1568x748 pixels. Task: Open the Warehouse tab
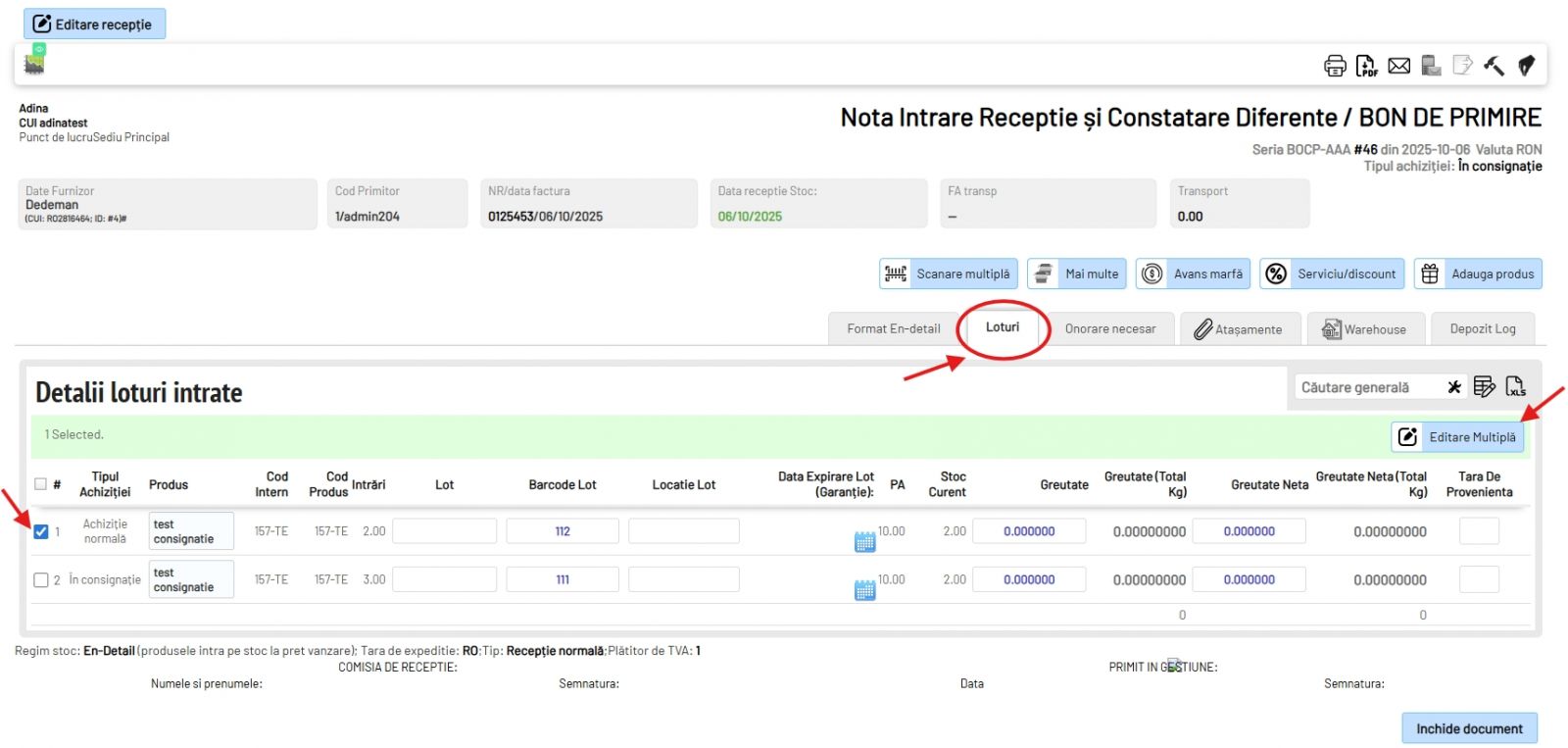(x=1364, y=329)
